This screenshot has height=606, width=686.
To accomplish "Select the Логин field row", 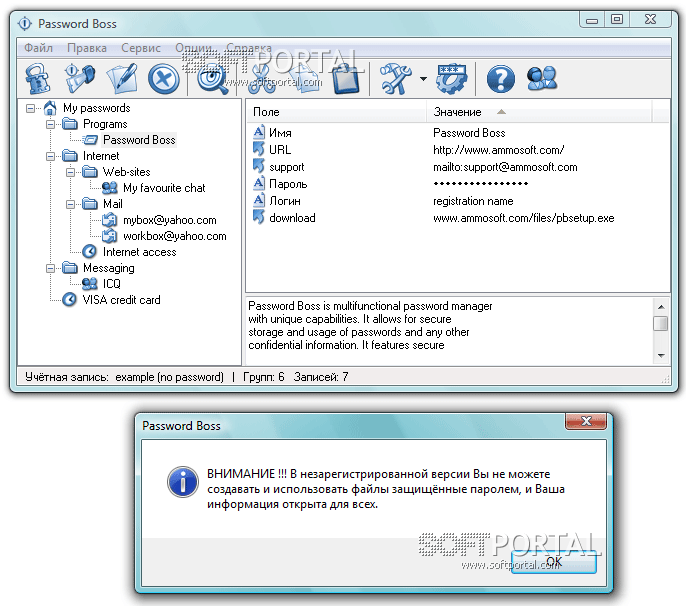I will tap(457, 201).
